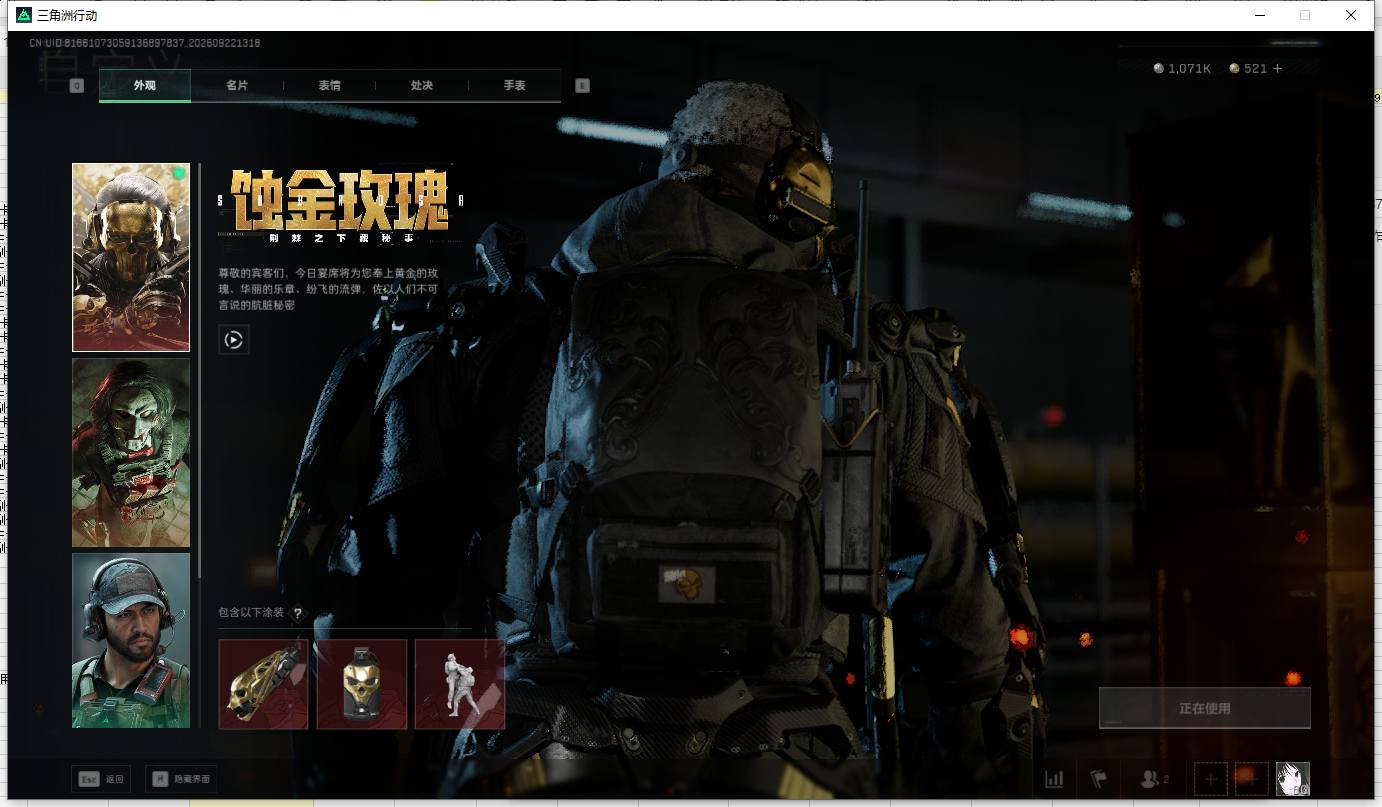The width and height of the screenshot is (1382, 807).
Task: Click the plus icon to add currency
Action: pyautogui.click(x=1277, y=68)
